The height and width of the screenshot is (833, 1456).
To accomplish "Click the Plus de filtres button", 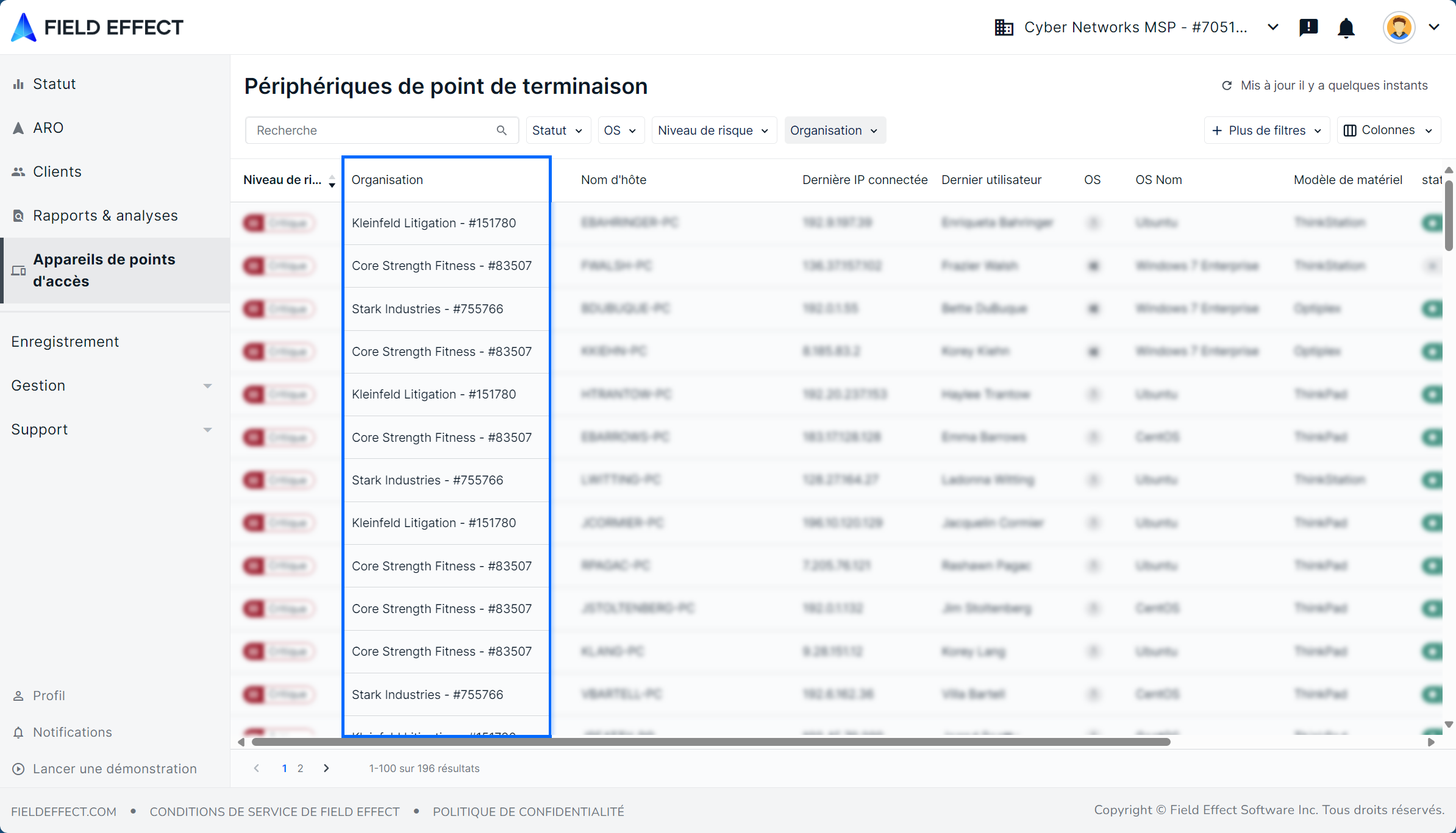I will click(1266, 130).
